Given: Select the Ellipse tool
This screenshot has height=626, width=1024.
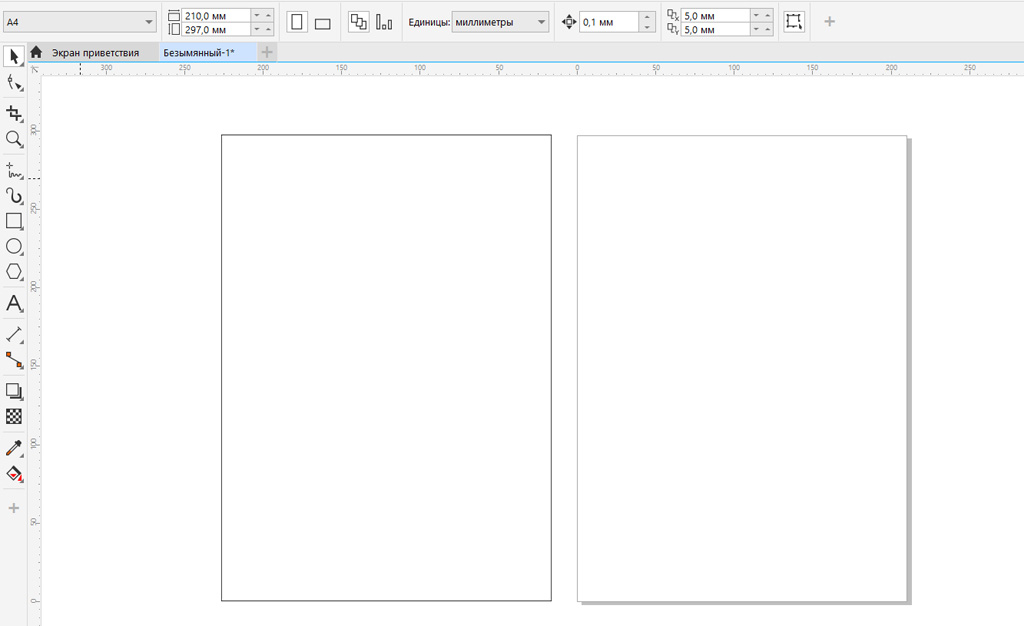Looking at the screenshot, I should [x=14, y=246].
